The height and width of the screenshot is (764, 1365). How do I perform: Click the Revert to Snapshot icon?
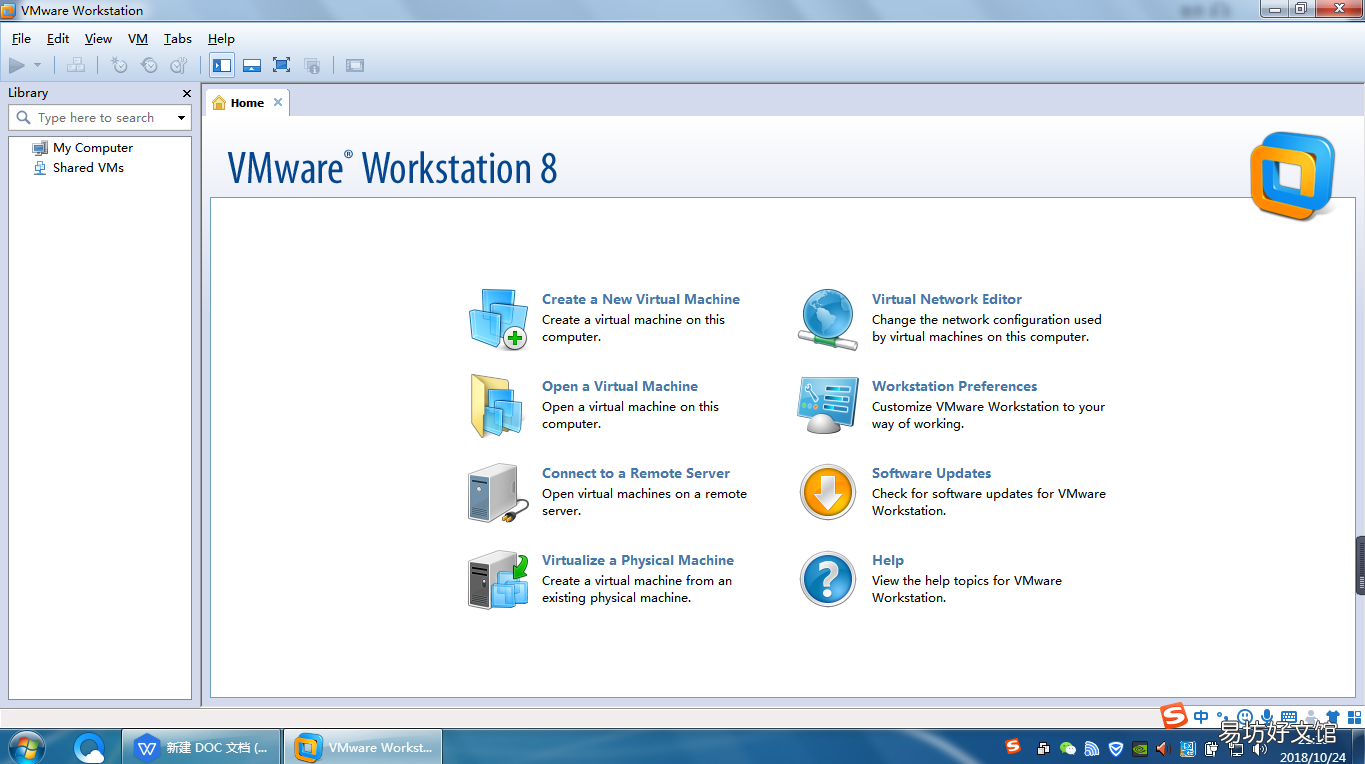[149, 66]
